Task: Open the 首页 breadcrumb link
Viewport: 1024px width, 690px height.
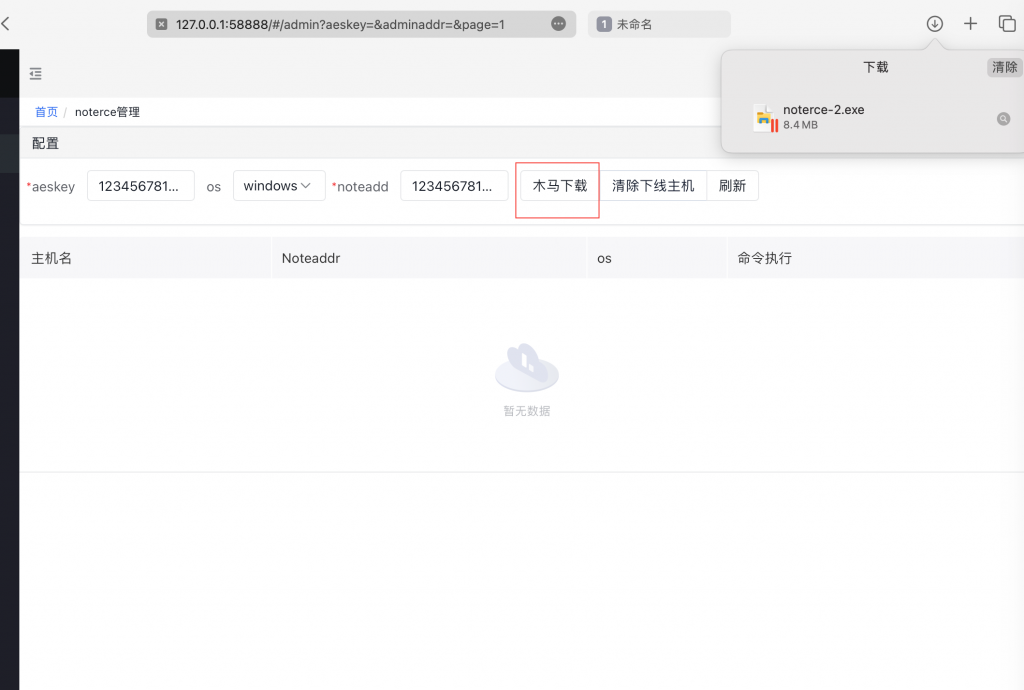Action: 45,112
